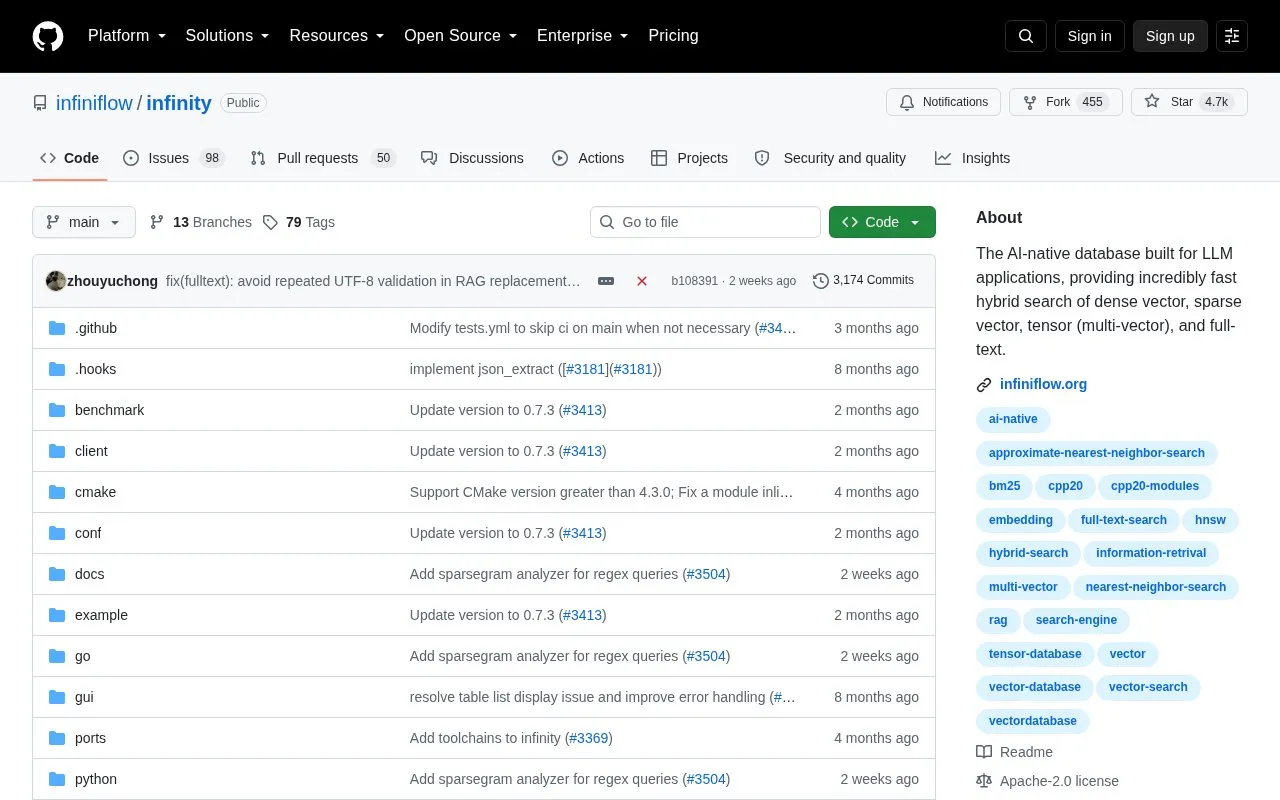Click the python folder icon
The image size is (1280, 800).
(57, 779)
